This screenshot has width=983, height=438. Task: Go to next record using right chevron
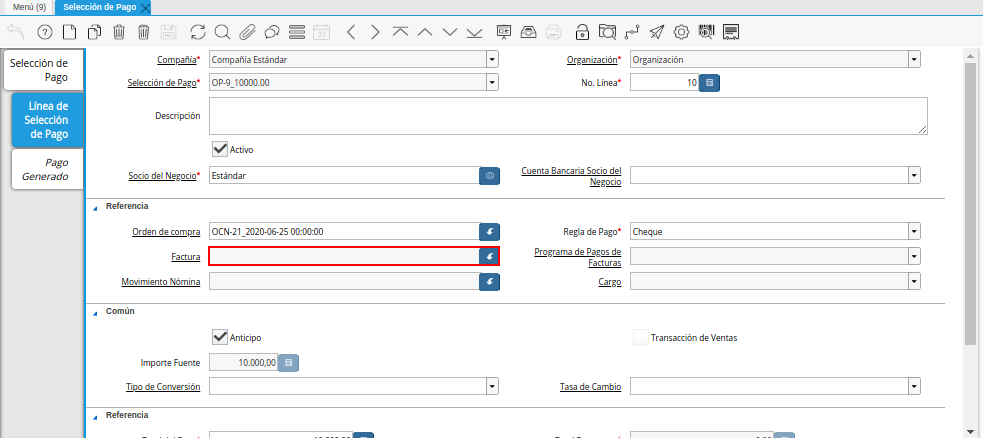click(375, 32)
